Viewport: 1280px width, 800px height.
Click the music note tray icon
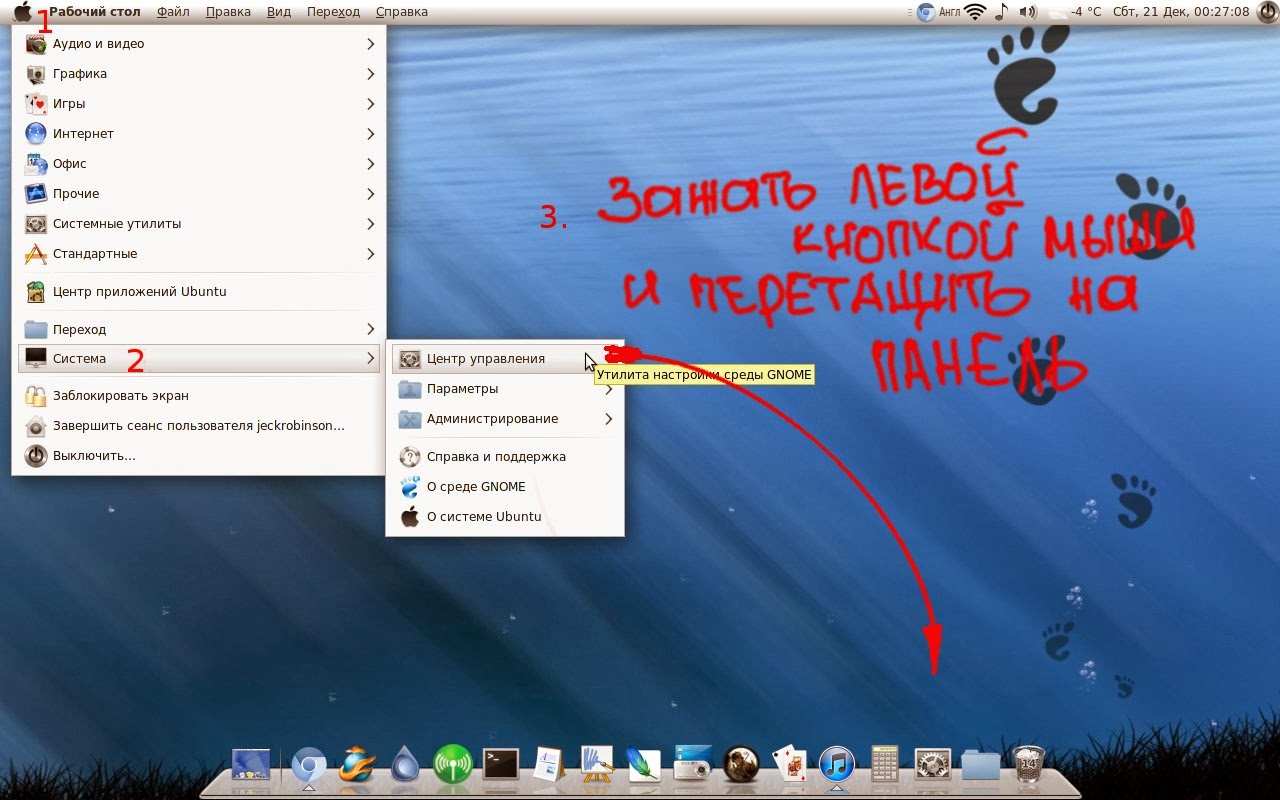click(1001, 12)
